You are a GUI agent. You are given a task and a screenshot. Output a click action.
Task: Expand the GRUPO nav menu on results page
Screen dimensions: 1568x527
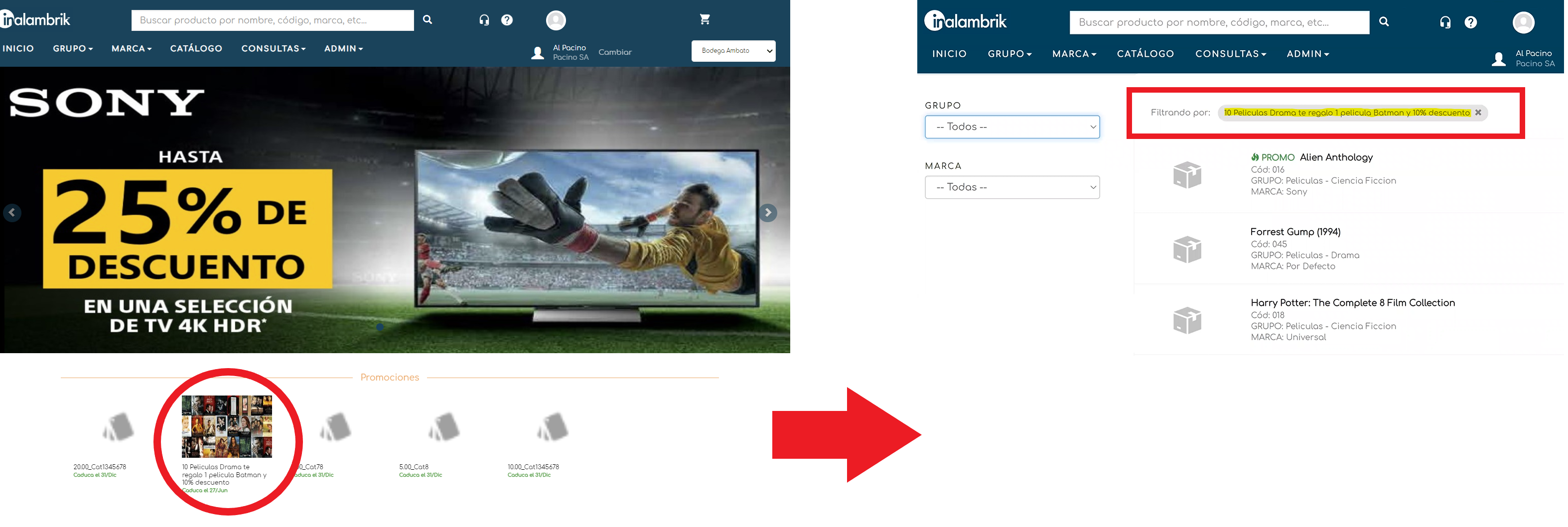1009,54
